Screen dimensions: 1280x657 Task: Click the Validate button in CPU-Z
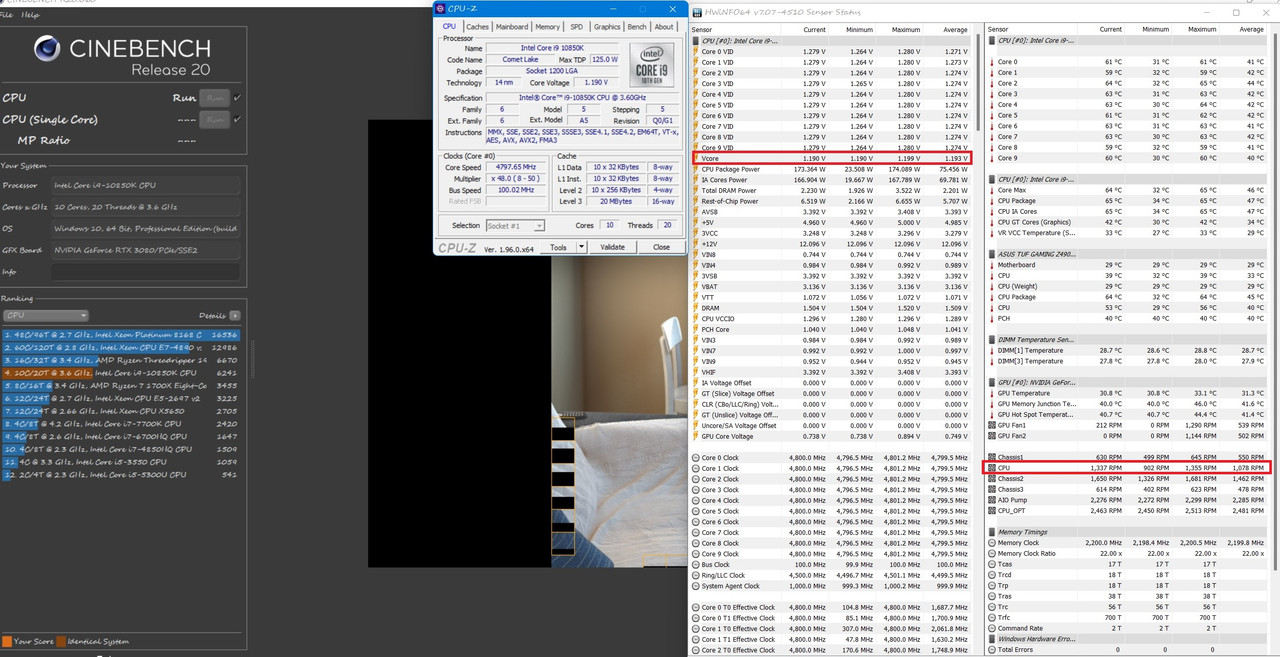pyautogui.click(x=612, y=248)
